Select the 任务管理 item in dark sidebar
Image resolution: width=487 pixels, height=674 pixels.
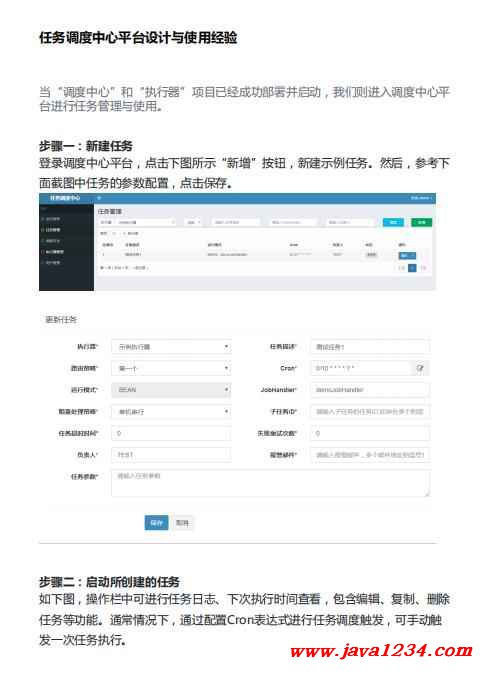[52, 230]
